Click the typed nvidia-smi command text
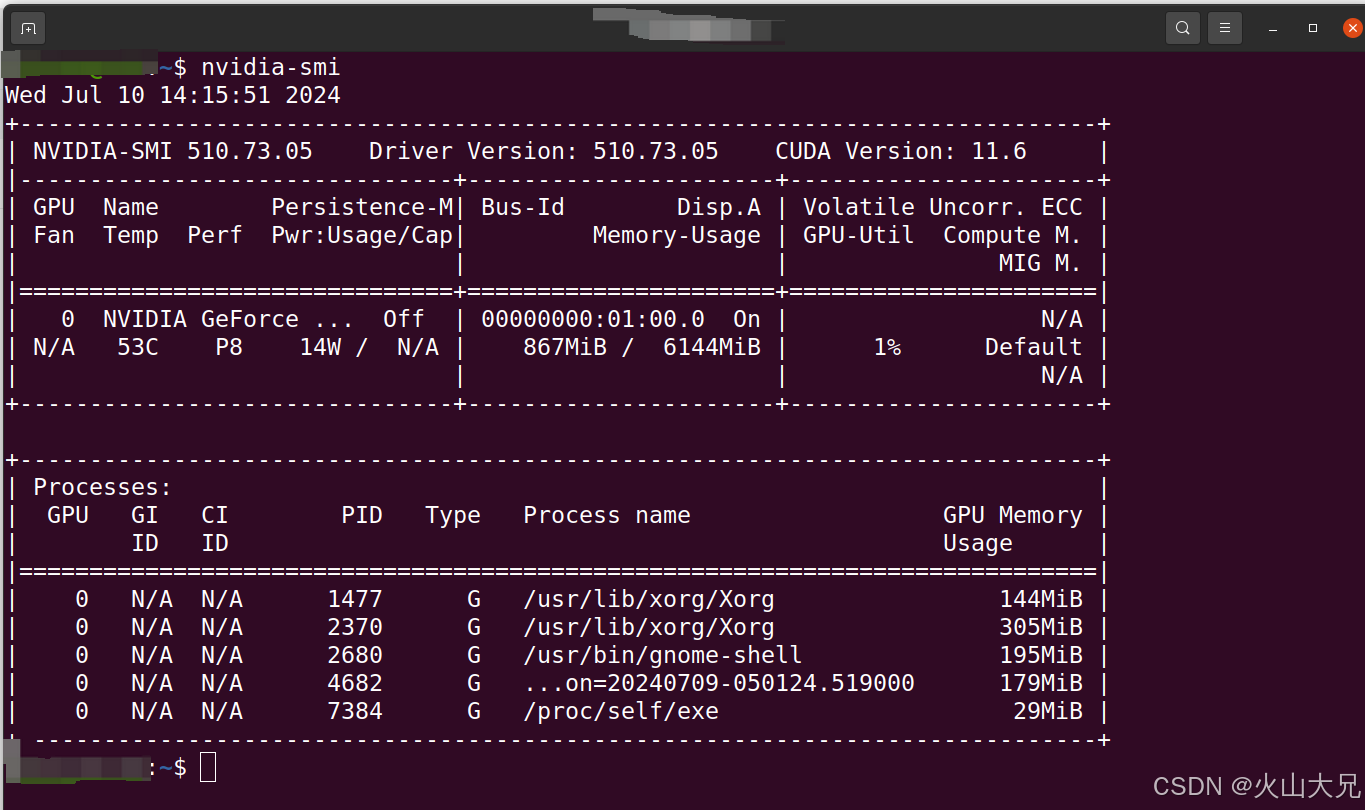 (270, 67)
